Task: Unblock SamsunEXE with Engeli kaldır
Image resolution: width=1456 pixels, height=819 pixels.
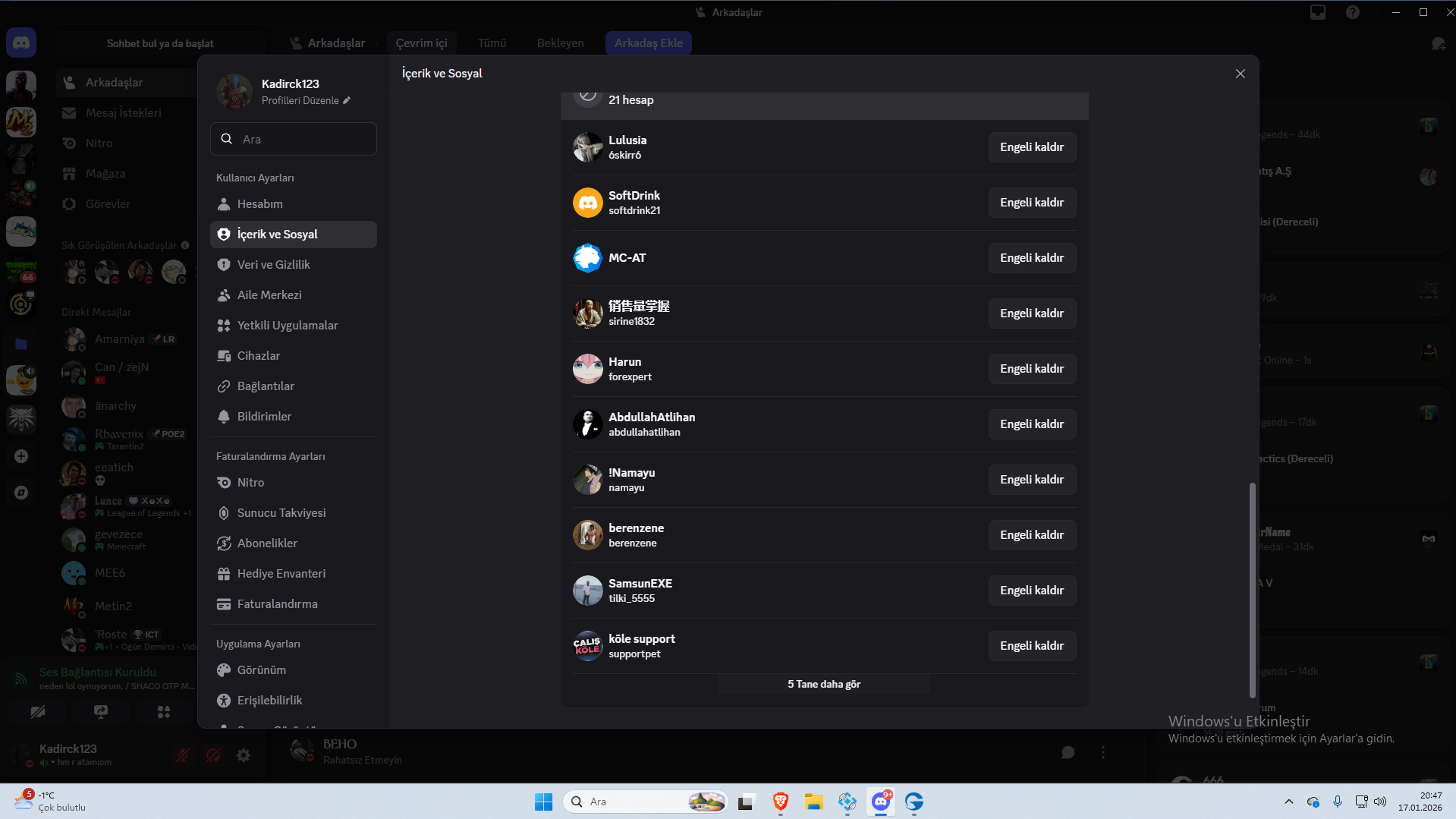Action: click(1032, 591)
